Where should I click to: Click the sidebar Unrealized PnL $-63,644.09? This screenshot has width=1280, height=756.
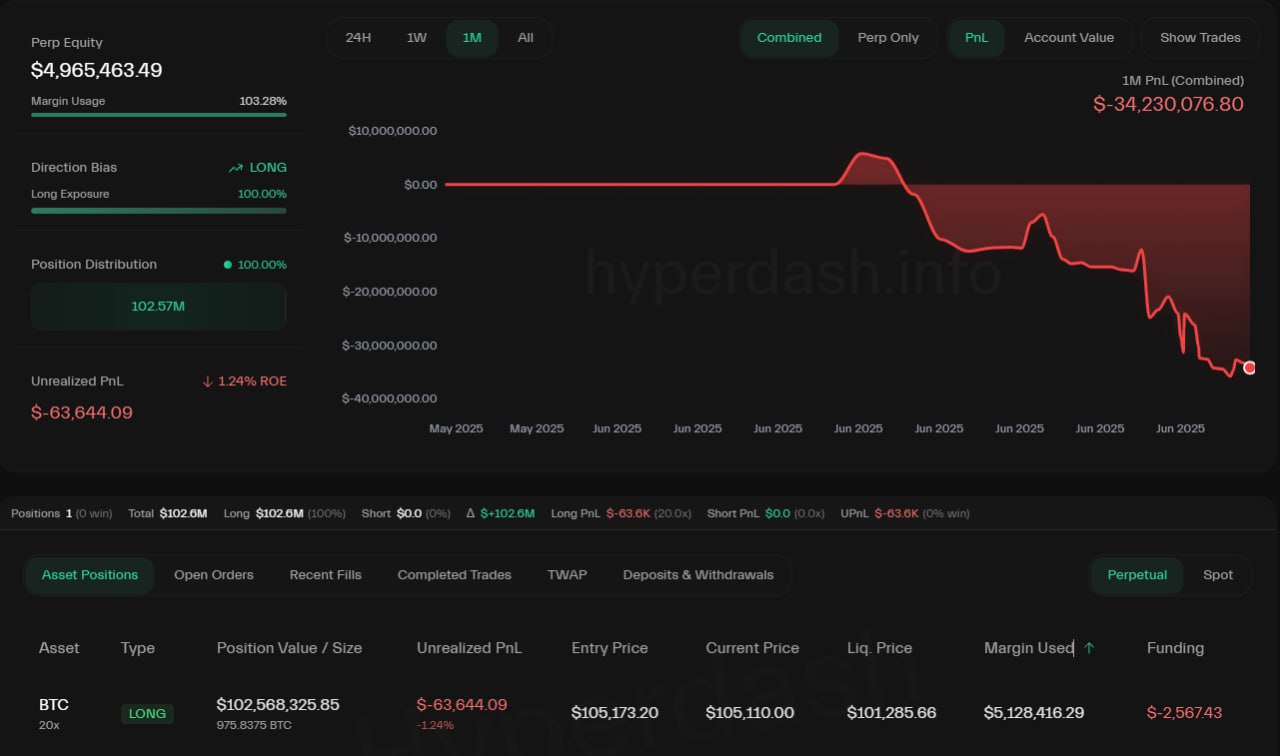point(82,413)
